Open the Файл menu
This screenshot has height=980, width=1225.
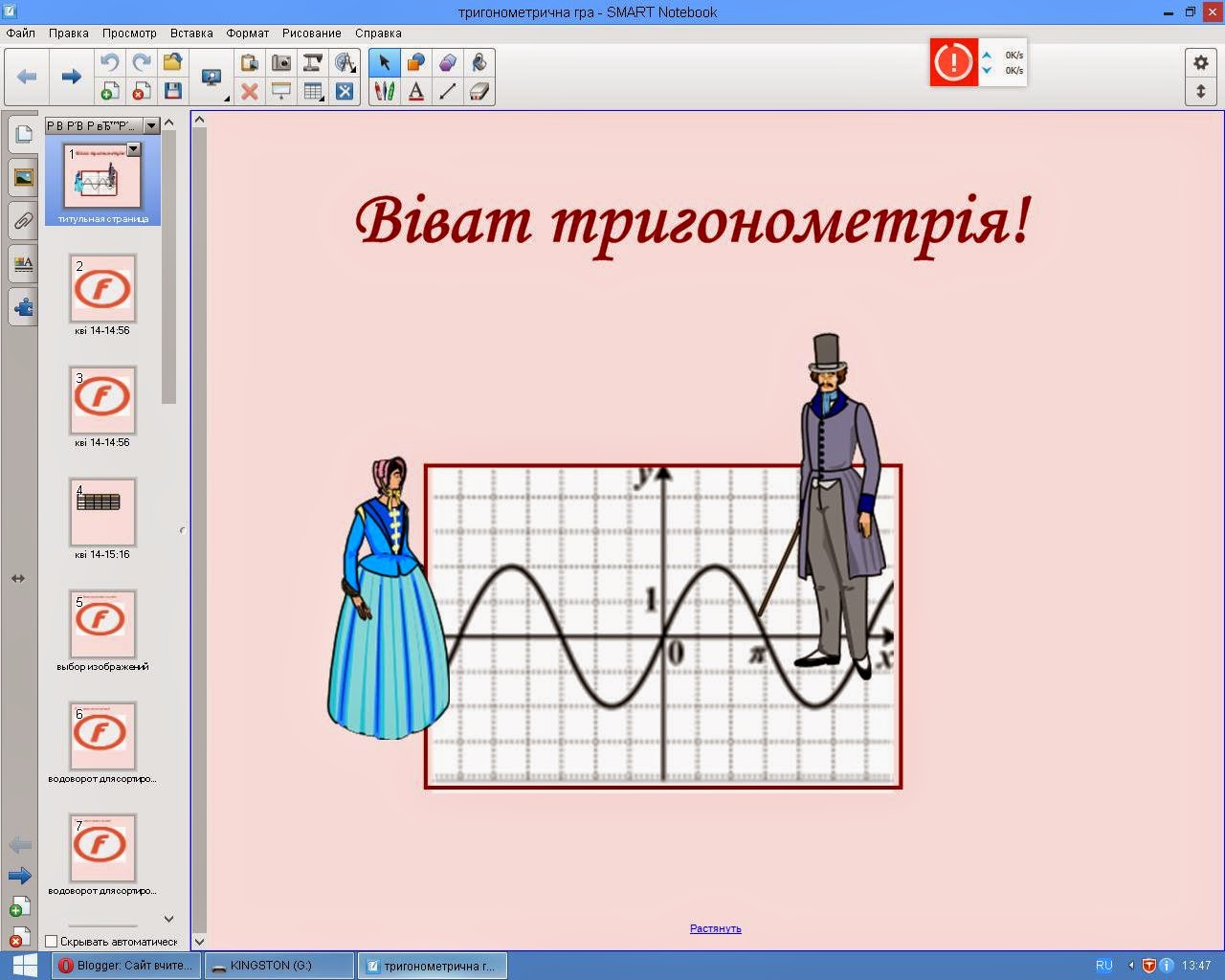[x=20, y=33]
